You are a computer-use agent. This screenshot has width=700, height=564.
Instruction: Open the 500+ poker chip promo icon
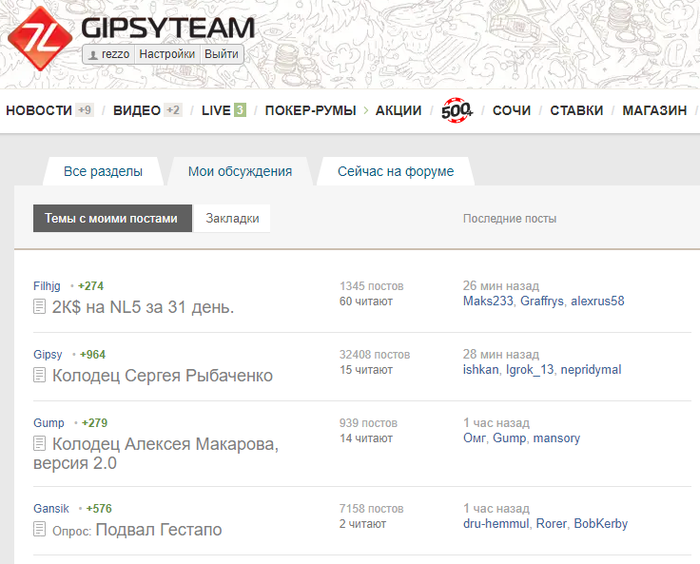coord(457,110)
